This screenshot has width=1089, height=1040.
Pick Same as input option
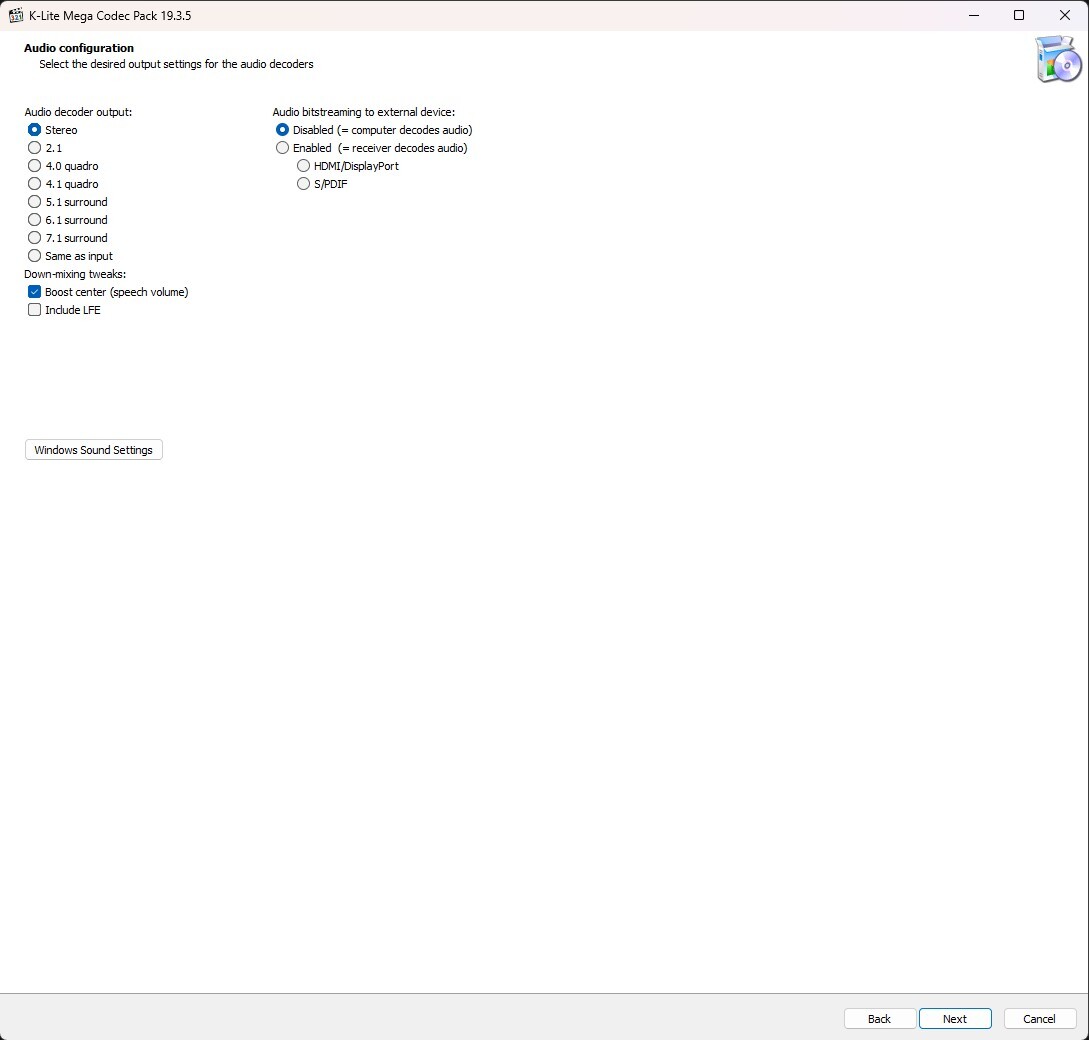coord(35,256)
